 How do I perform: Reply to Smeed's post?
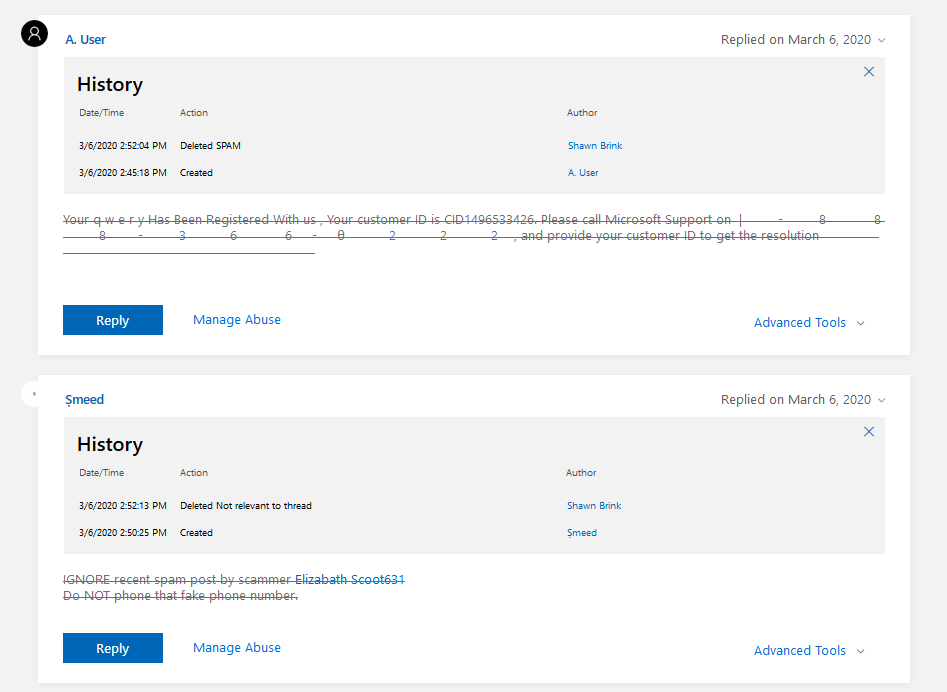113,648
